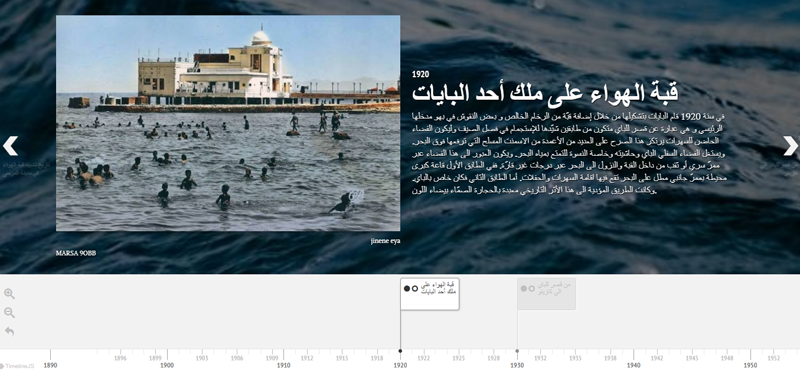The width and height of the screenshot is (800, 384).
Task: Click the 1940 label on the time axis
Action: (634, 365)
